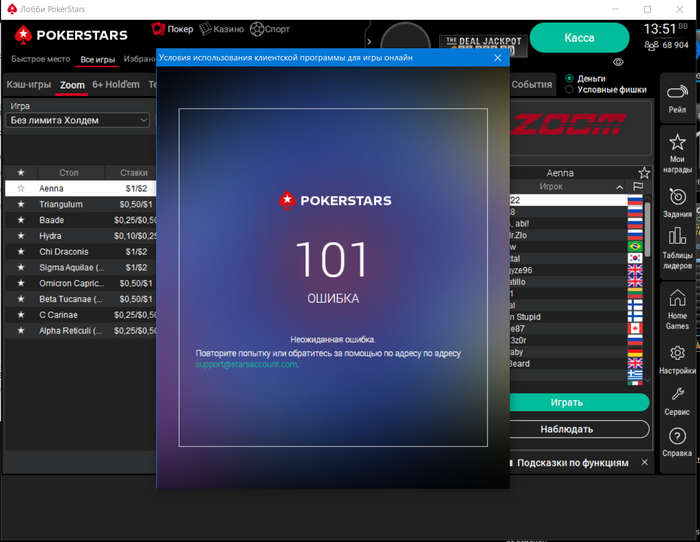Open the Без лимита Холдем dropdown

coord(78,120)
